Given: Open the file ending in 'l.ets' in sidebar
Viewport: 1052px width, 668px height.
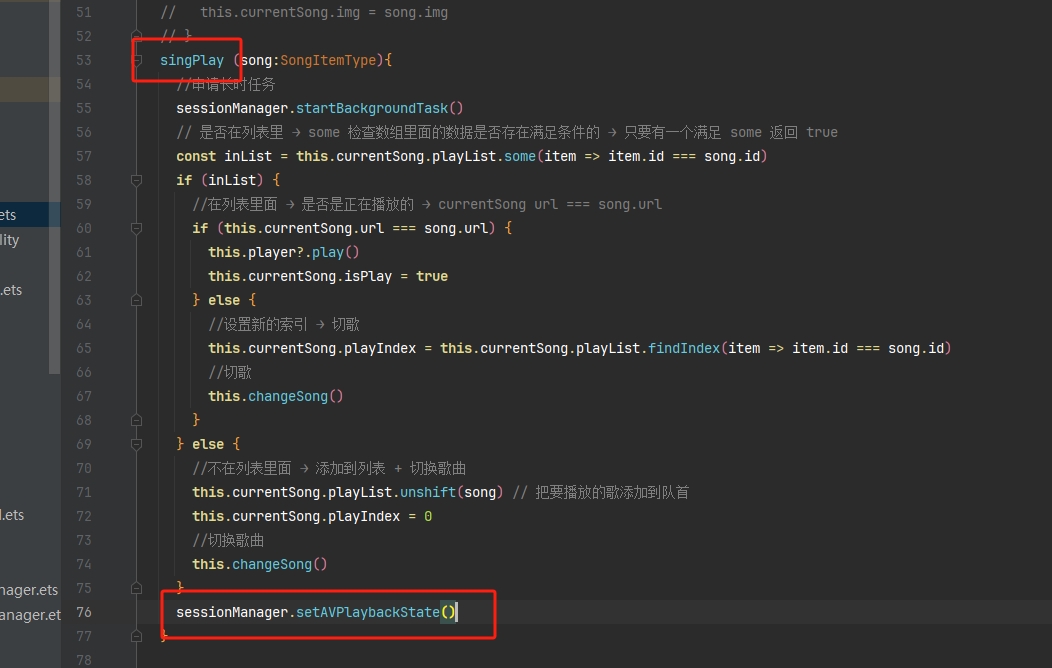Looking at the screenshot, I should 12,515.
